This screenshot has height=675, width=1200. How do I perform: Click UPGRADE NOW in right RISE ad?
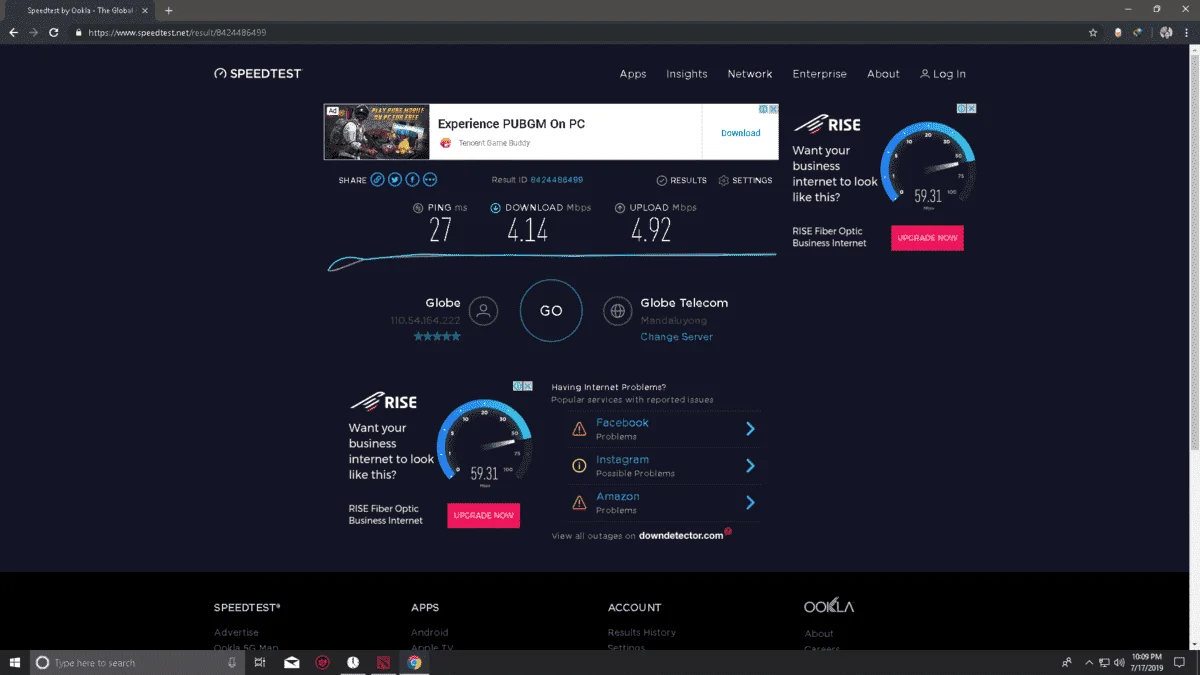click(x=927, y=238)
